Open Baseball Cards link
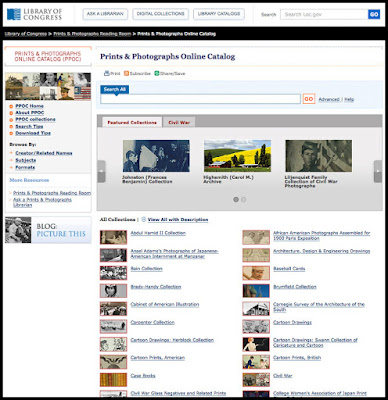Screen dimensions: 388x400 coord(289,269)
